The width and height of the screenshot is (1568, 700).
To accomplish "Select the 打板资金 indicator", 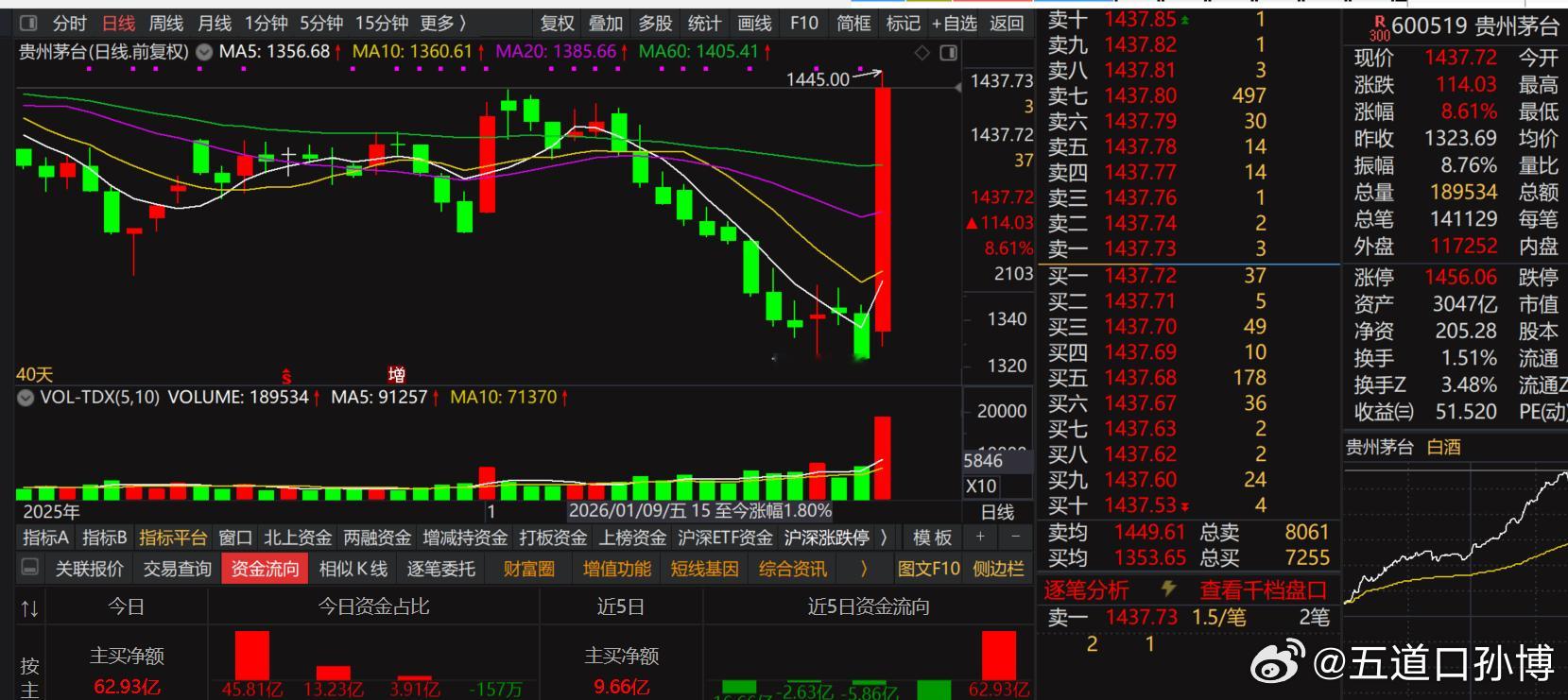I will (553, 538).
